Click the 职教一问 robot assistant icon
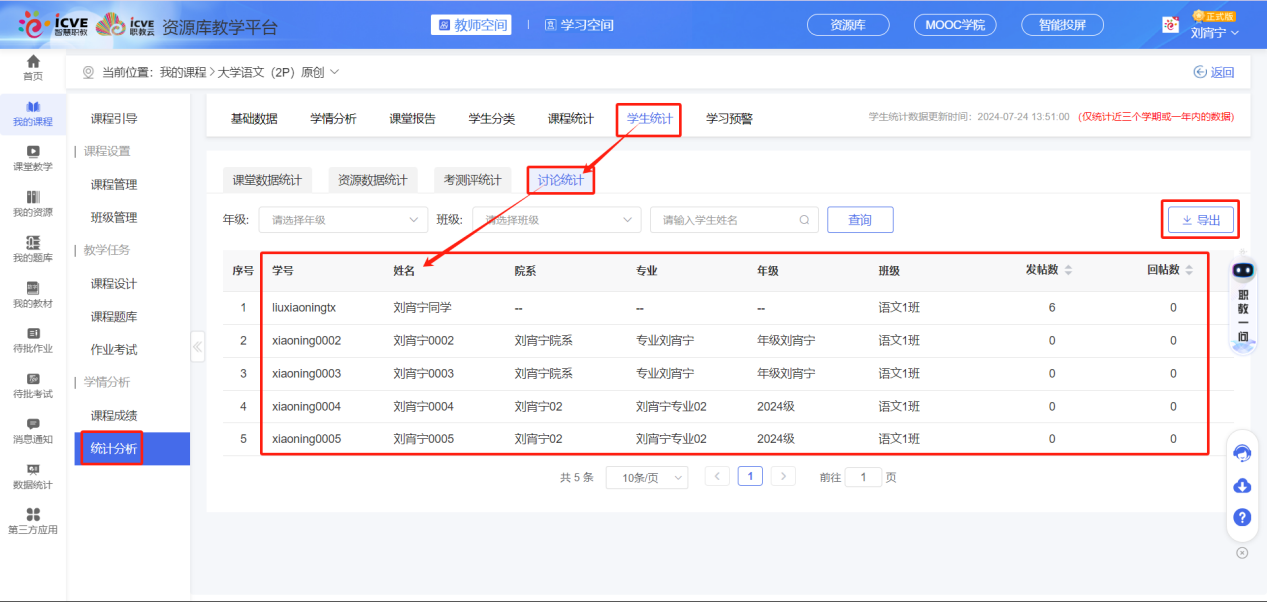 click(x=1242, y=273)
